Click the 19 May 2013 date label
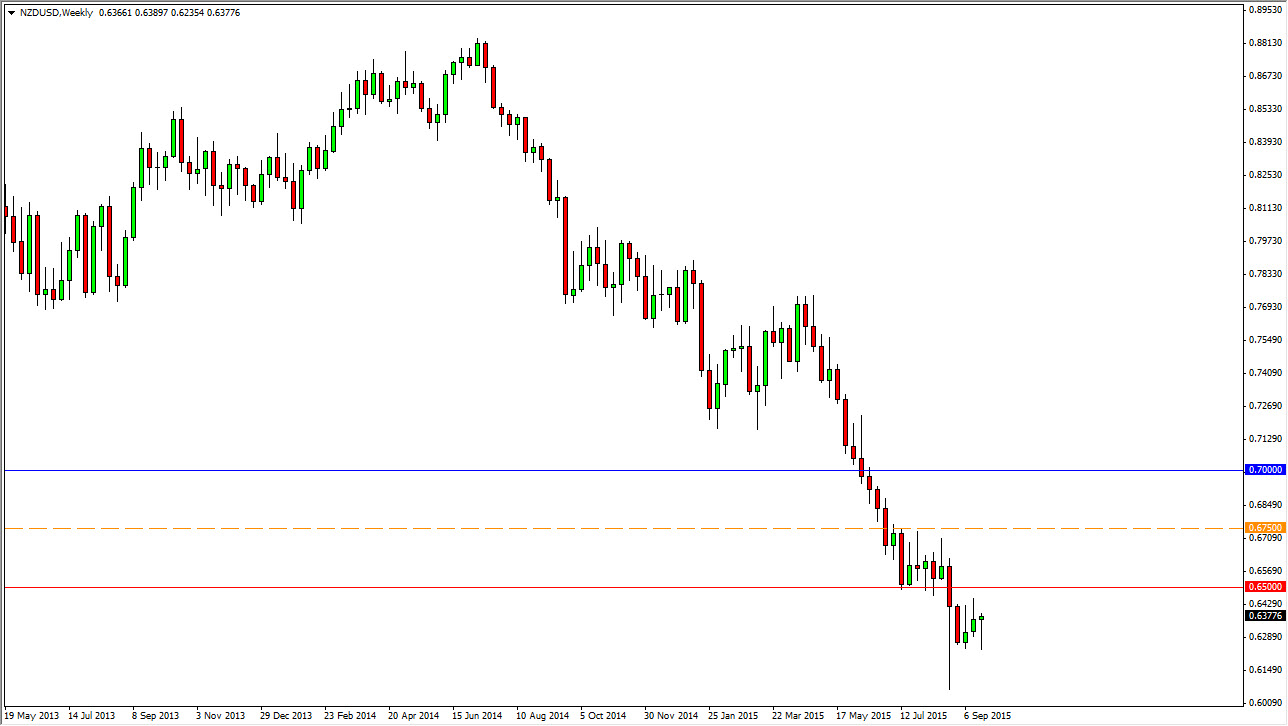This screenshot has height=726, width=1288. click(x=32, y=716)
